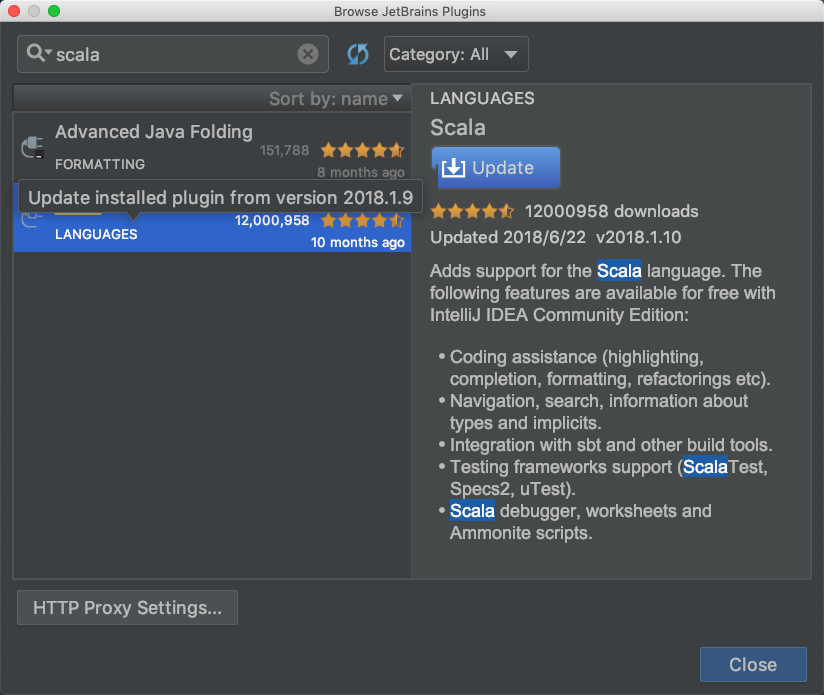Open the Category: All dropdown
This screenshot has height=695, width=824.
(456, 54)
